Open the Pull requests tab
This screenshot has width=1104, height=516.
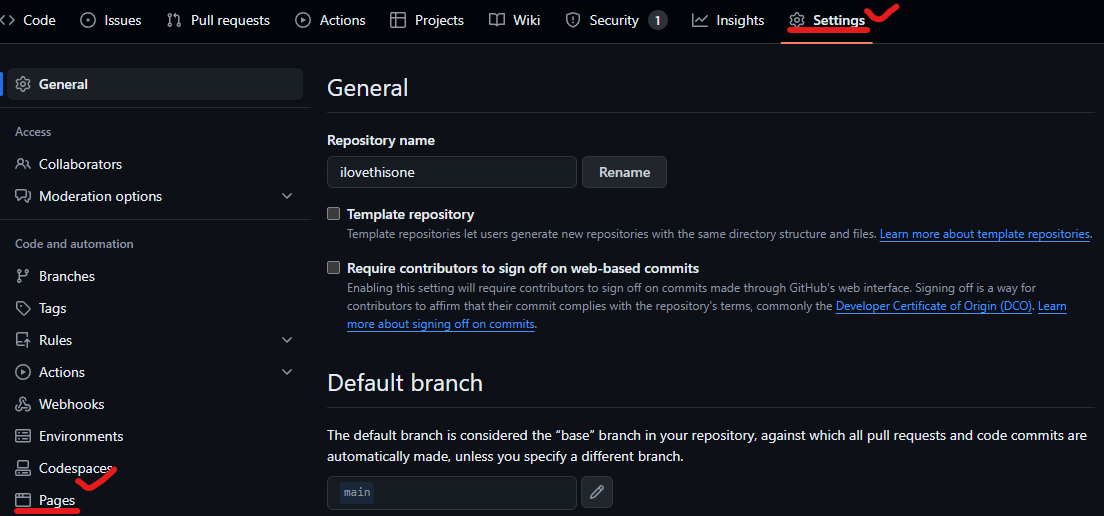pos(218,20)
